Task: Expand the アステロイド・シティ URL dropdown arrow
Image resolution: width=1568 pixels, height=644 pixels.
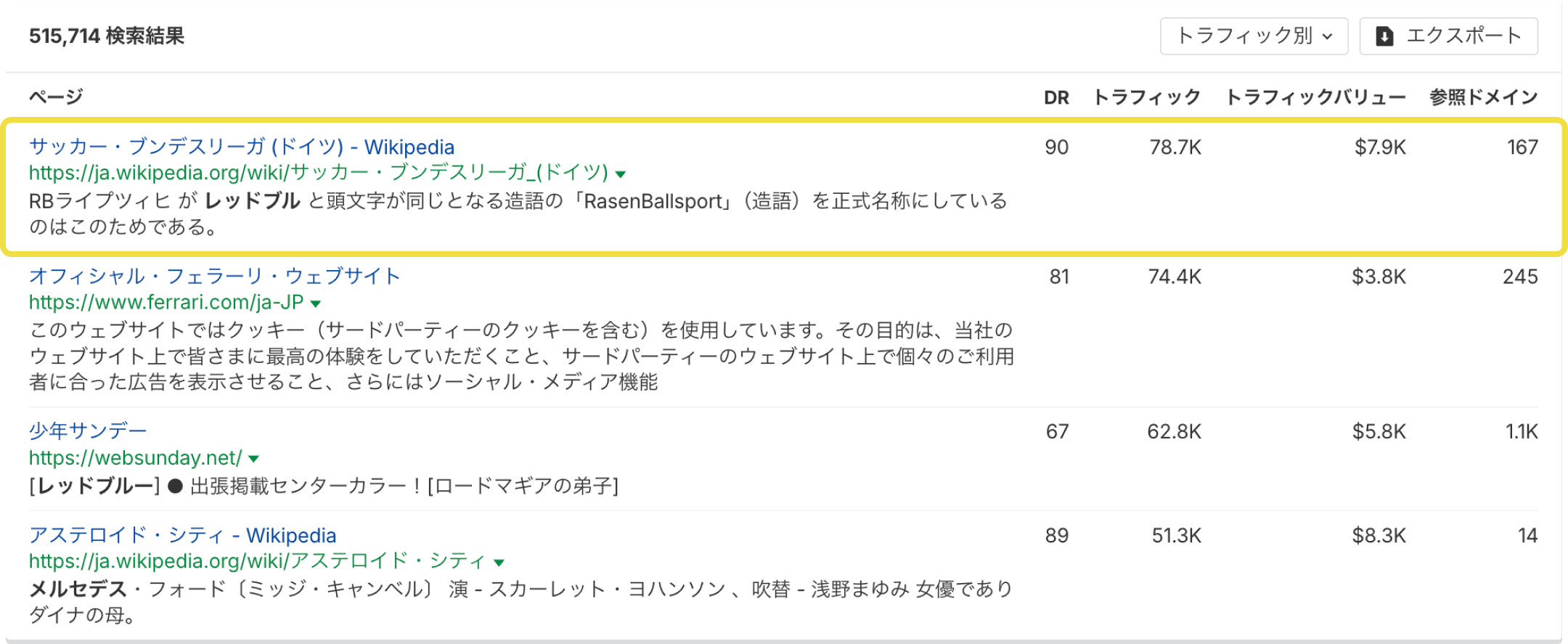Action: point(499,563)
